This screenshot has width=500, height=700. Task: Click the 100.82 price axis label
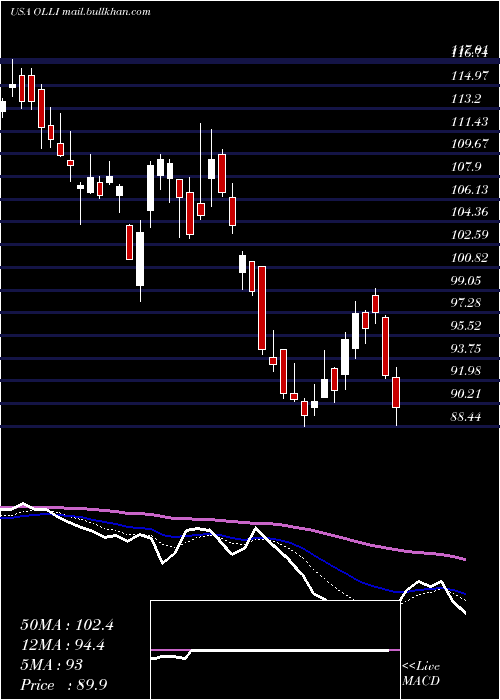[469, 258]
